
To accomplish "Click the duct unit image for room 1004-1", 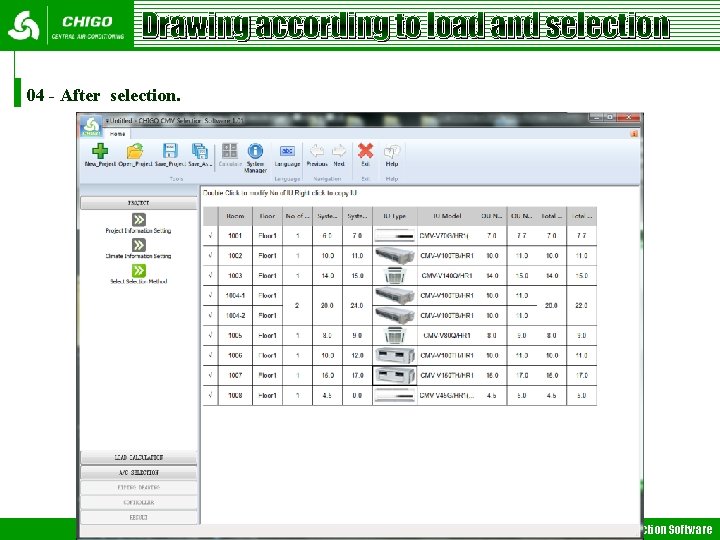I will coord(394,295).
